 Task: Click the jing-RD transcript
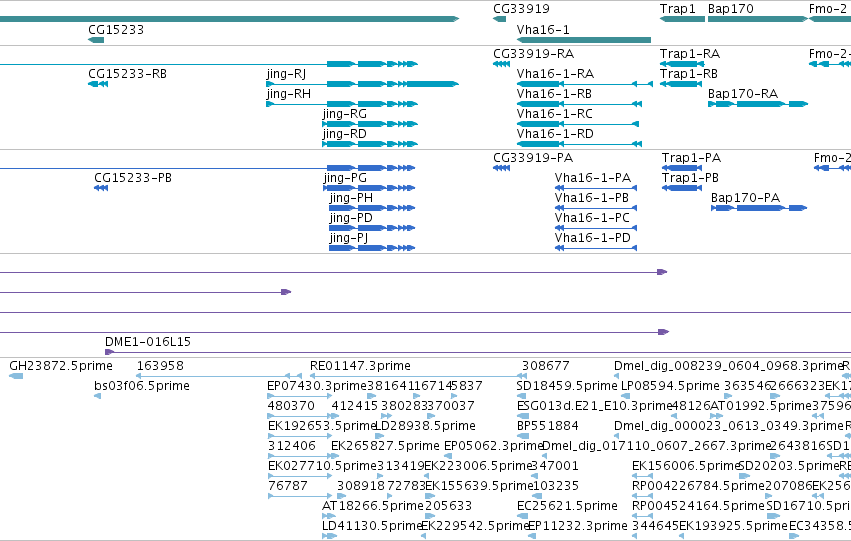pyautogui.click(x=370, y=144)
